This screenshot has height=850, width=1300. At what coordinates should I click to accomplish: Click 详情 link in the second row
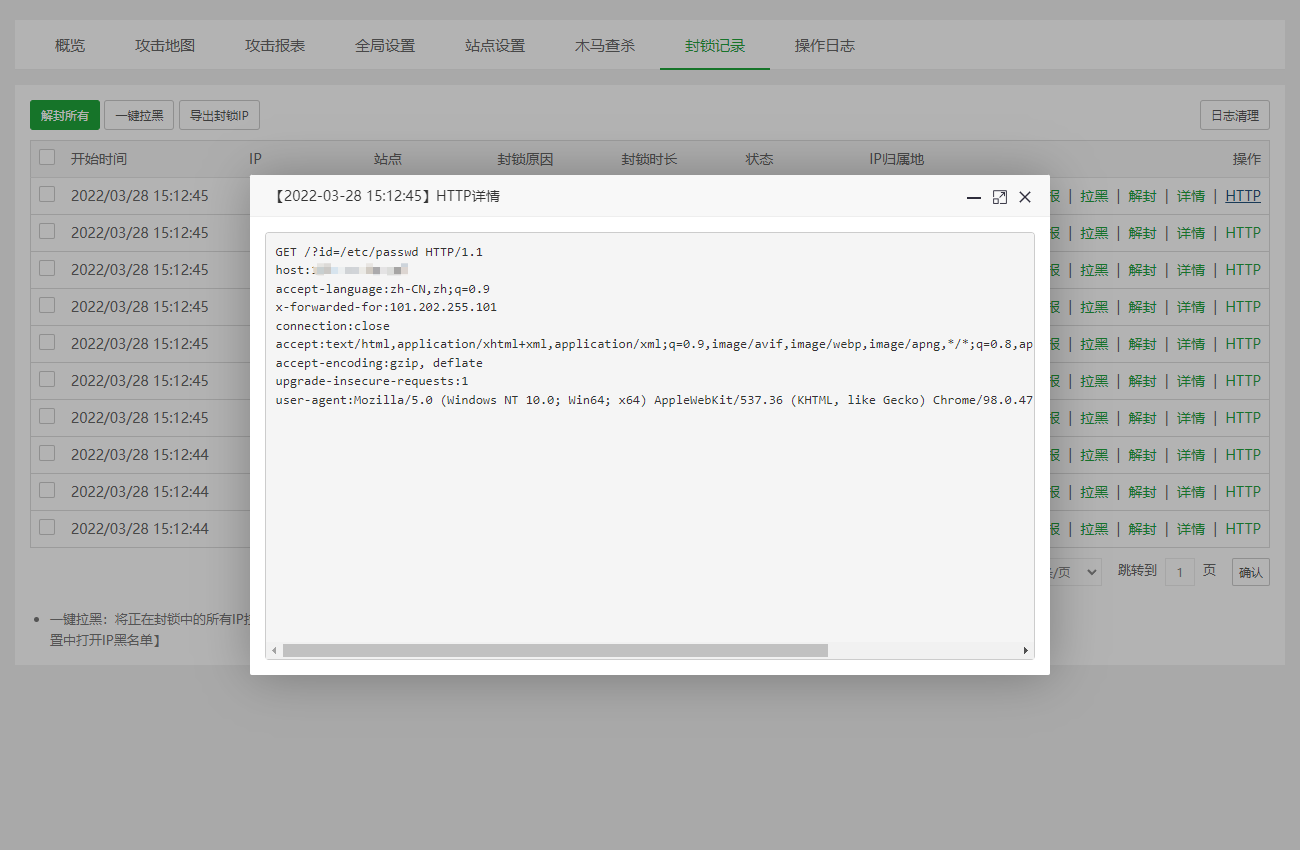point(1190,233)
